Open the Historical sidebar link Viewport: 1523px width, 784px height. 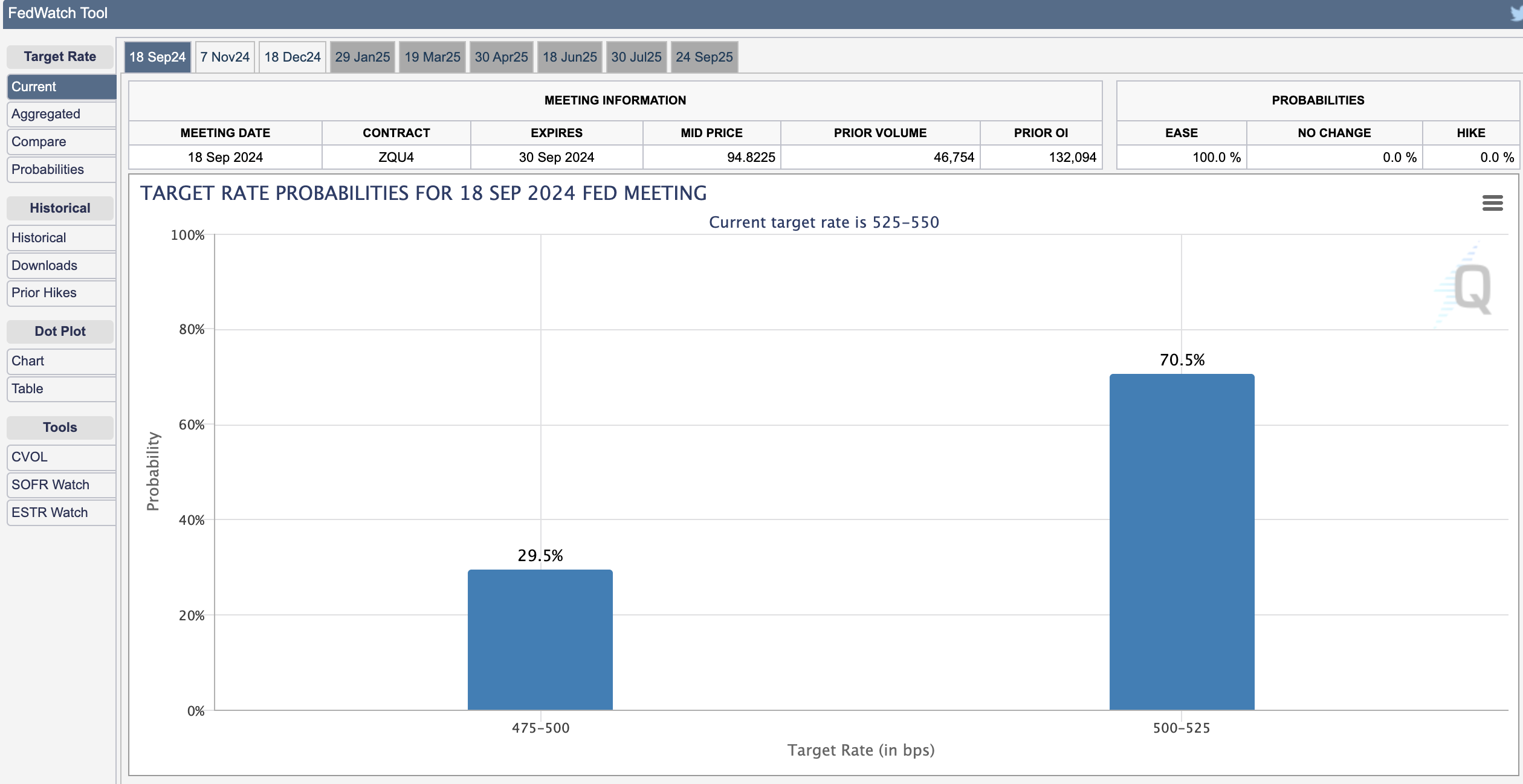[x=61, y=238]
